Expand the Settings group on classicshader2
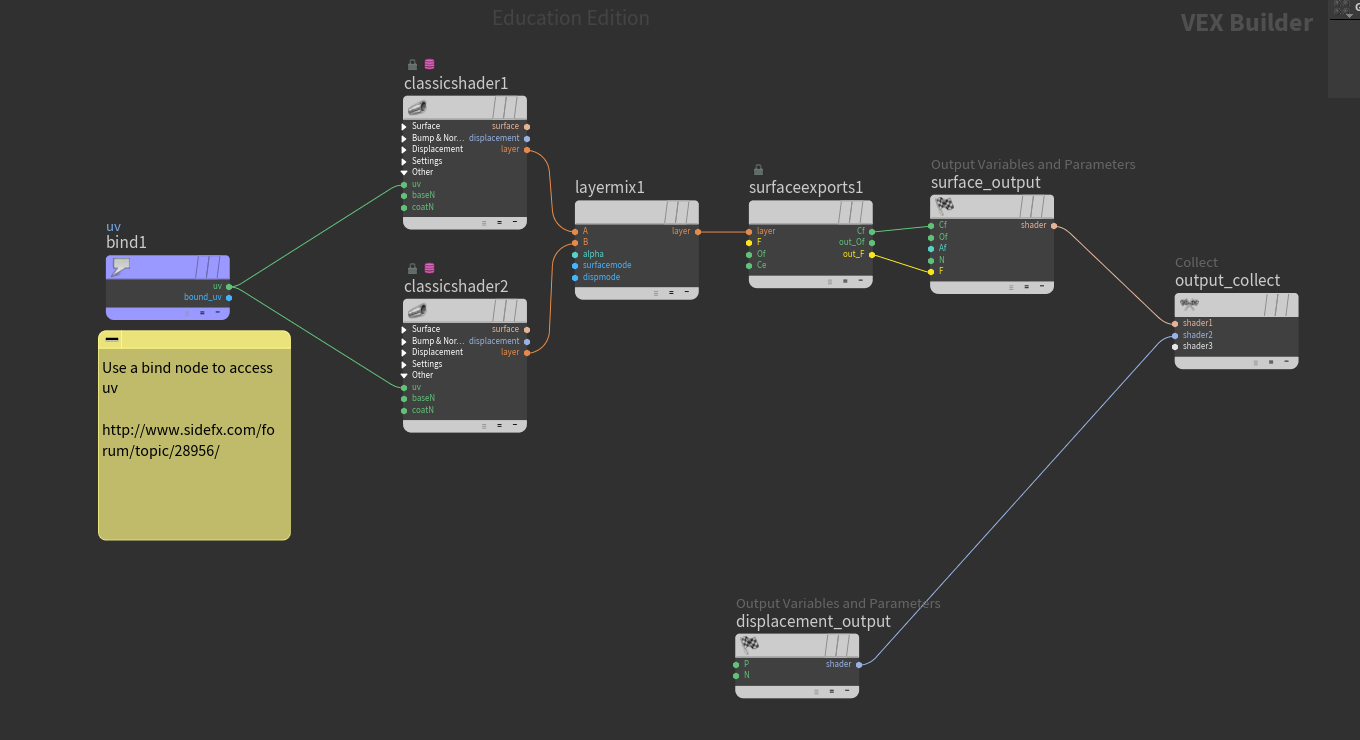 pos(404,364)
